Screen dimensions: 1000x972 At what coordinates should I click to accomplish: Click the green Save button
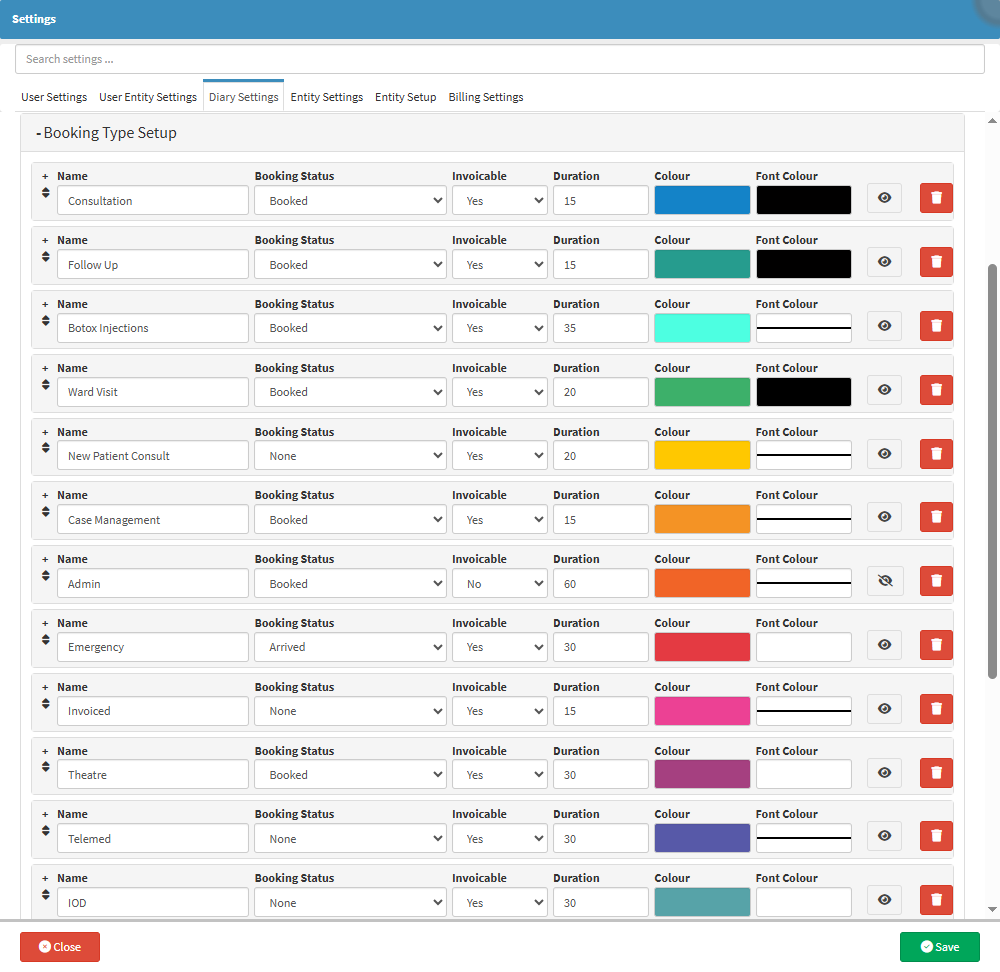(x=939, y=946)
